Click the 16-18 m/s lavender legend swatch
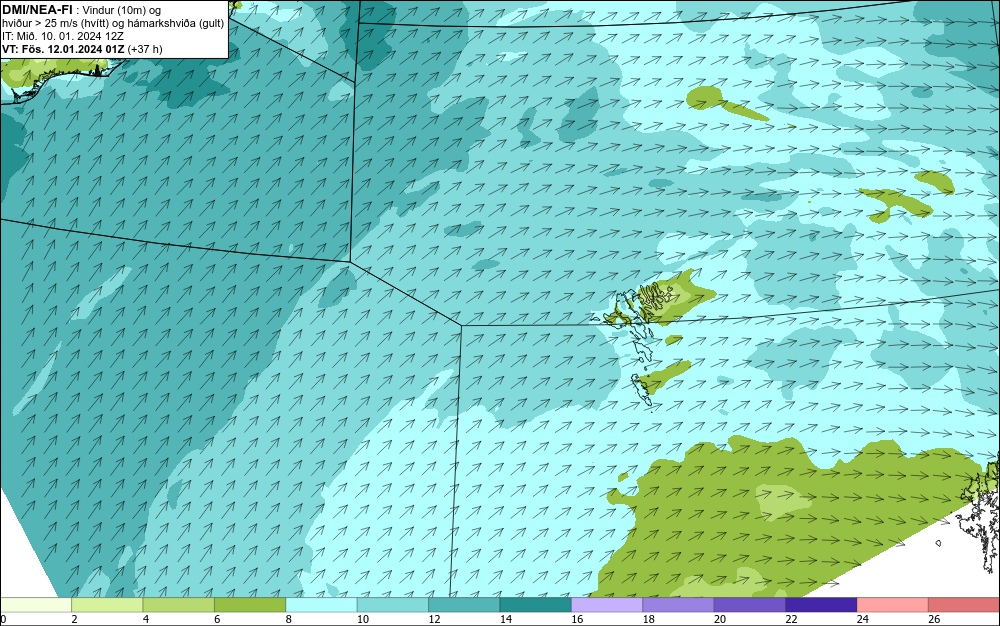1000x626 pixels. click(x=607, y=605)
